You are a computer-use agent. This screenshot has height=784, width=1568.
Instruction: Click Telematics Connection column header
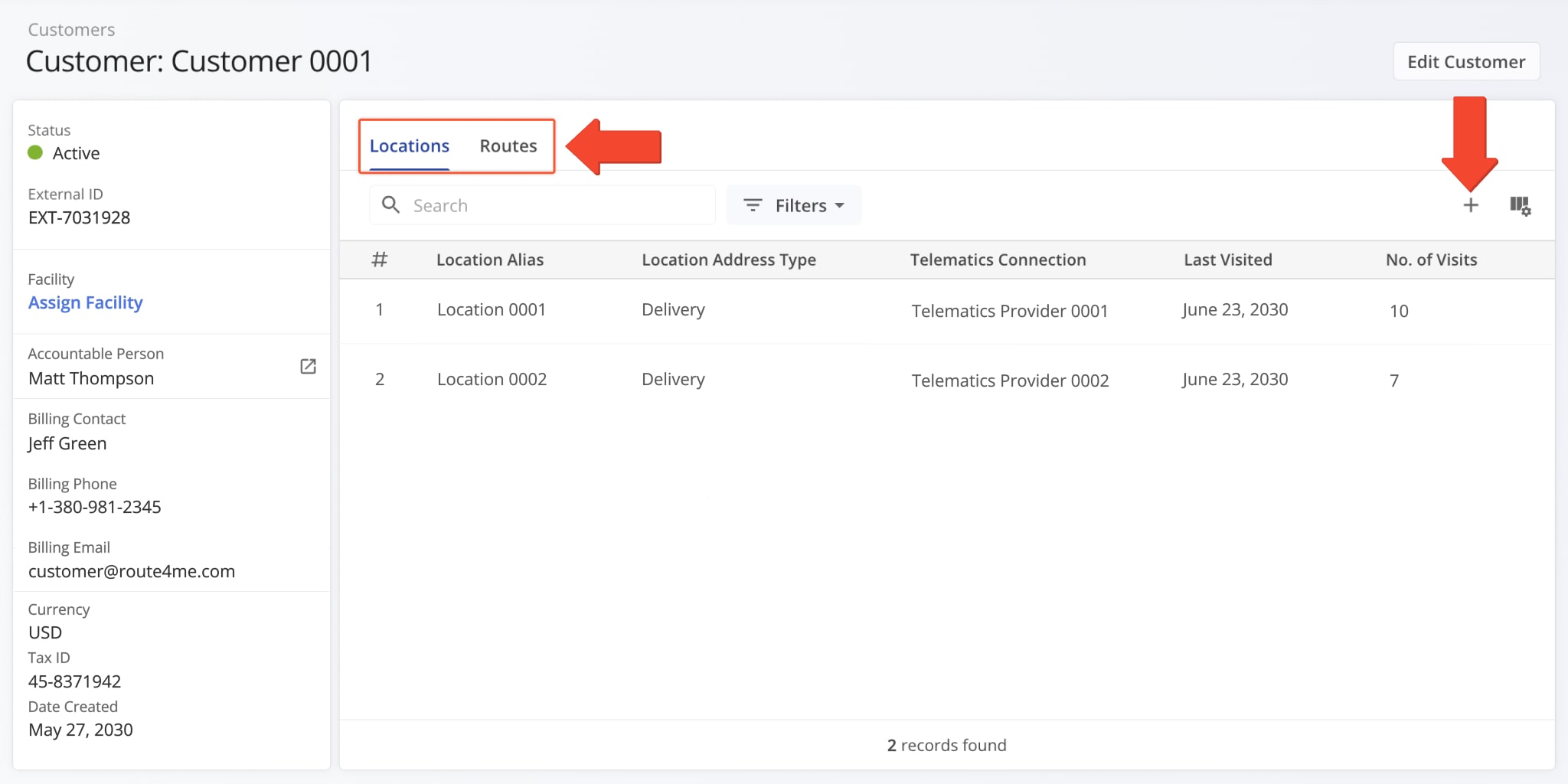click(x=998, y=260)
